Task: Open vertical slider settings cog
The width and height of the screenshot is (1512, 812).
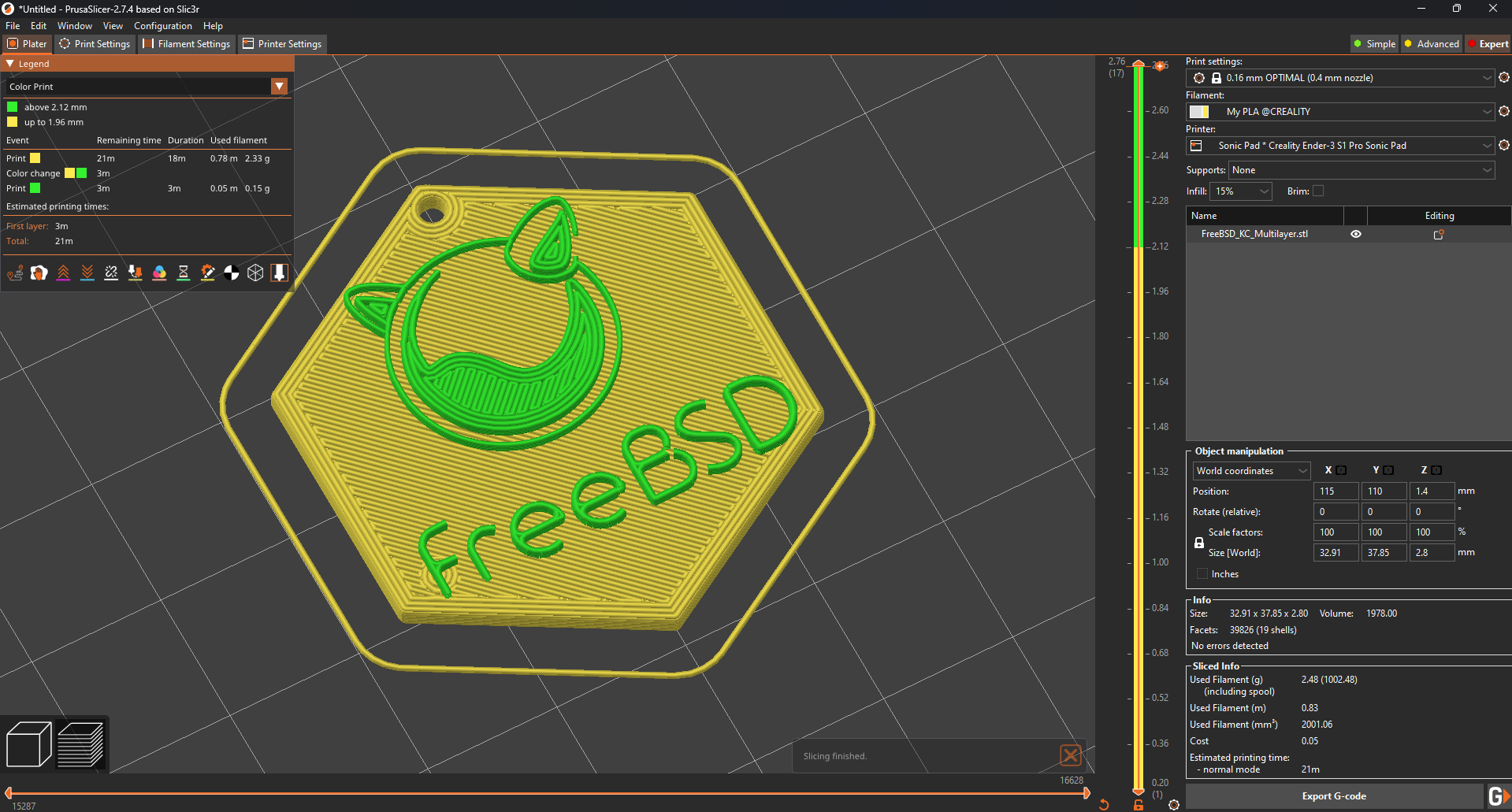Action: [1174, 804]
